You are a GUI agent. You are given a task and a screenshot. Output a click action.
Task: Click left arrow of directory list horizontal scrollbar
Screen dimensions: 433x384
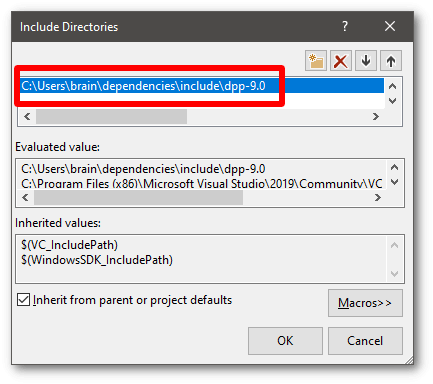pyautogui.click(x=27, y=116)
